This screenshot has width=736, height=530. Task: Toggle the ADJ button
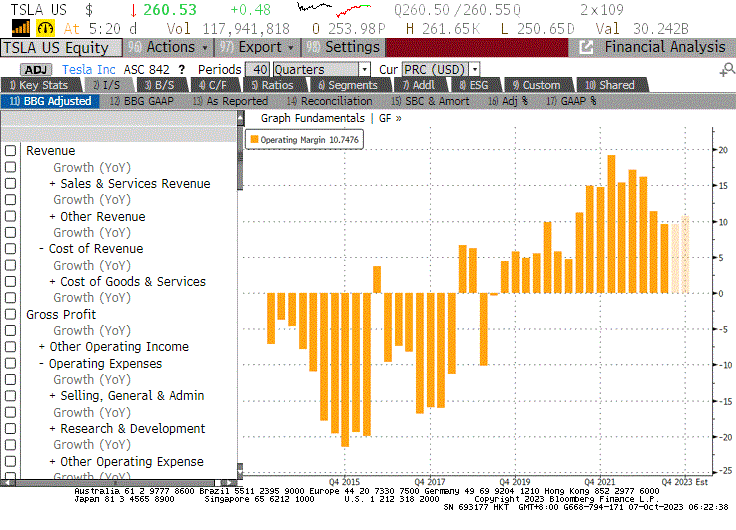pos(36,70)
